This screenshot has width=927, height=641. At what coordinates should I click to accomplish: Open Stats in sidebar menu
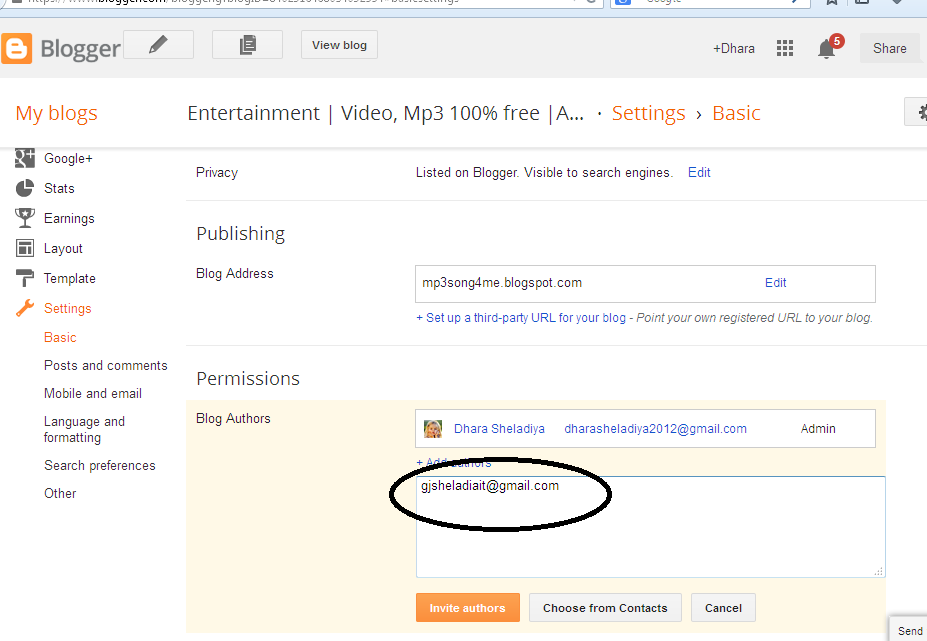point(59,188)
